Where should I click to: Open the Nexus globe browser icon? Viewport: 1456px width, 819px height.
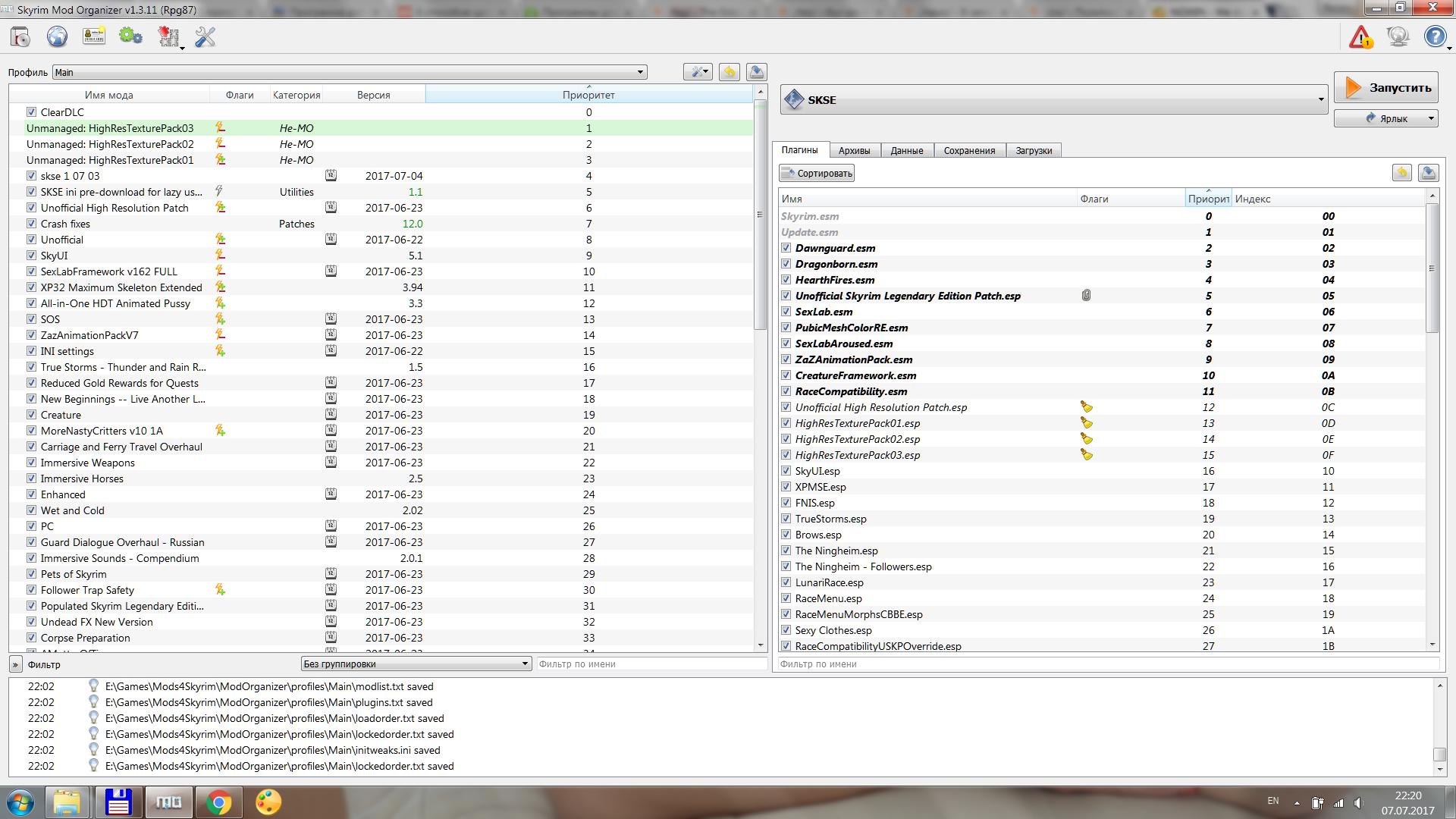point(57,36)
